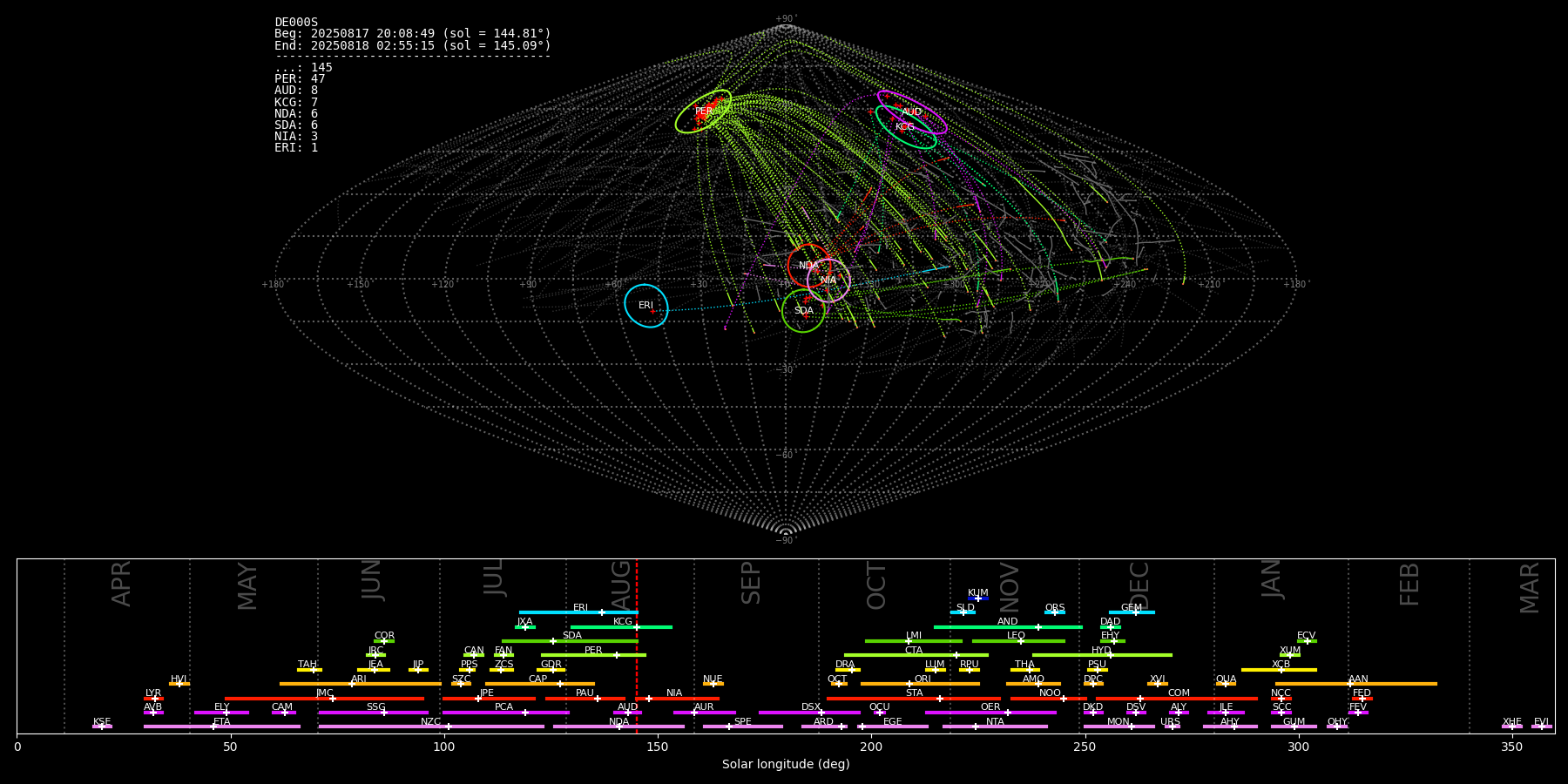The height and width of the screenshot is (784, 1568).
Task: Click the DEC month label in timeline
Action: [1139, 584]
